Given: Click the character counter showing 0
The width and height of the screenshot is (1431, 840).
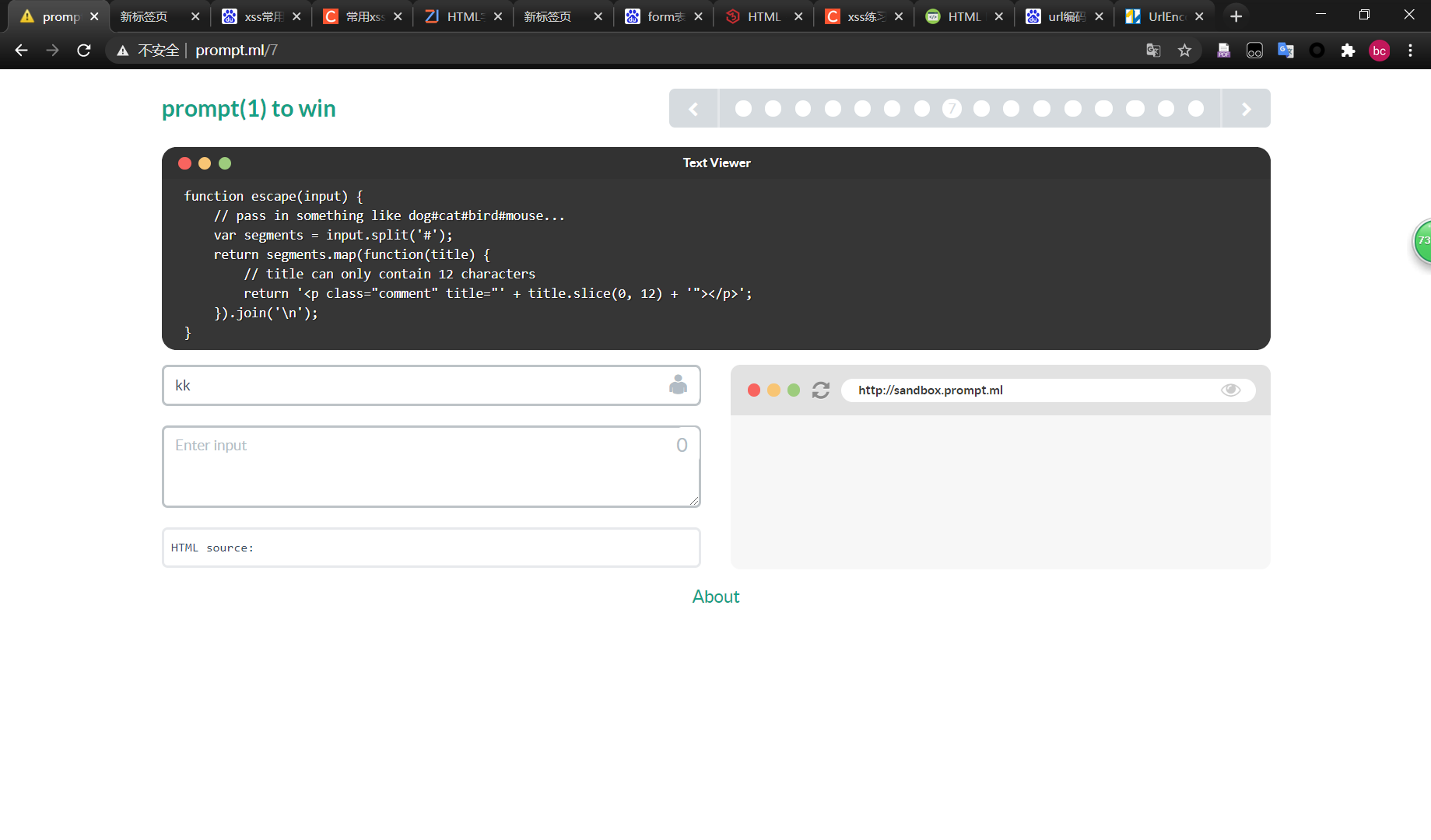Looking at the screenshot, I should (x=682, y=445).
